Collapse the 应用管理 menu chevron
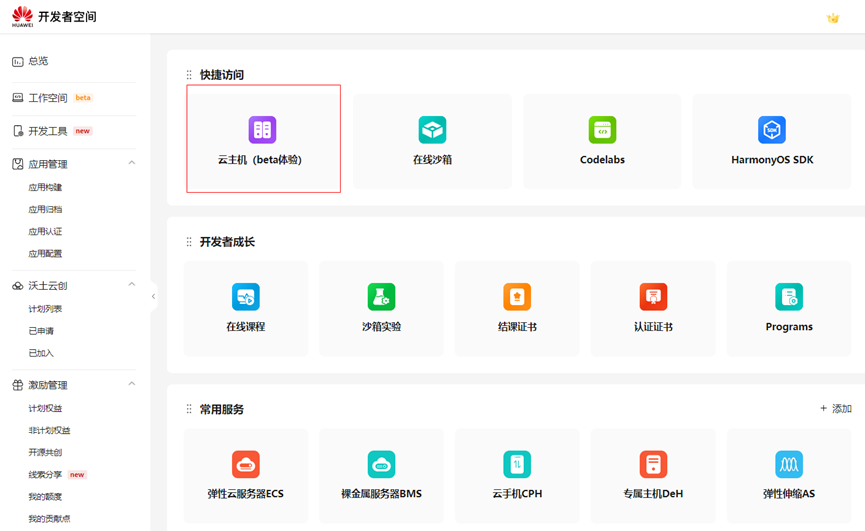Image resolution: width=865 pixels, height=531 pixels. [132, 163]
